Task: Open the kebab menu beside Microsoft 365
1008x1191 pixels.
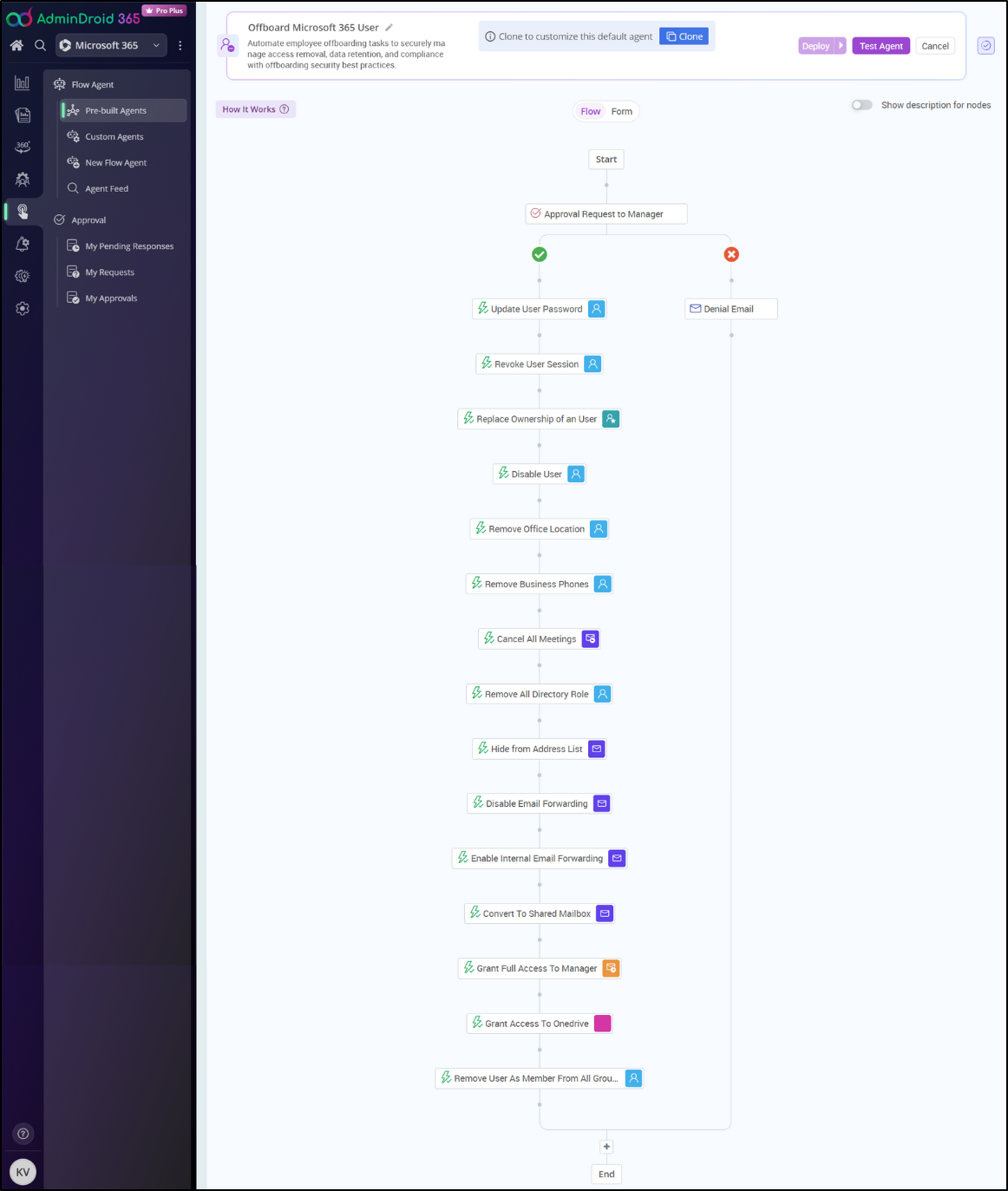Action: [180, 45]
